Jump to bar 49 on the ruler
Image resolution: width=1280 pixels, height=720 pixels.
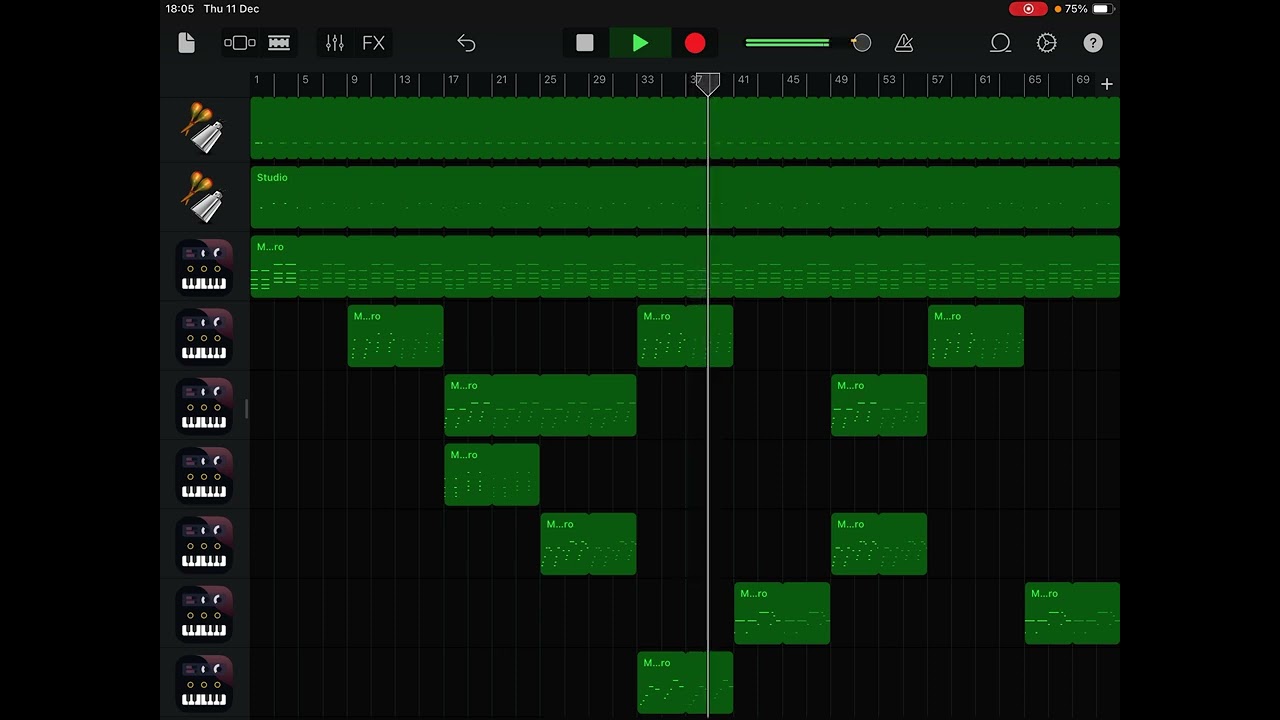[841, 79]
